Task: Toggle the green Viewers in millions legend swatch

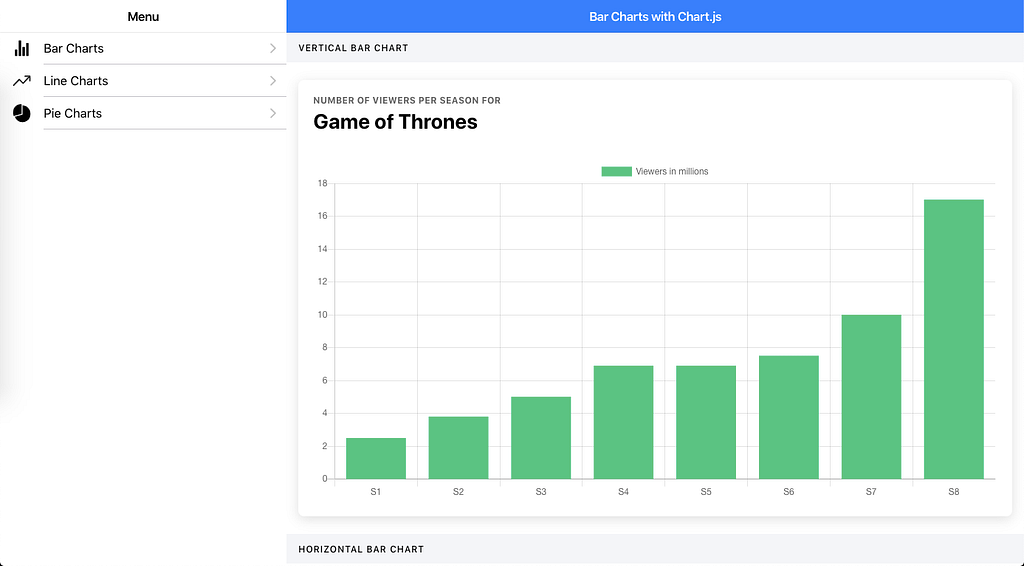Action: coord(616,172)
